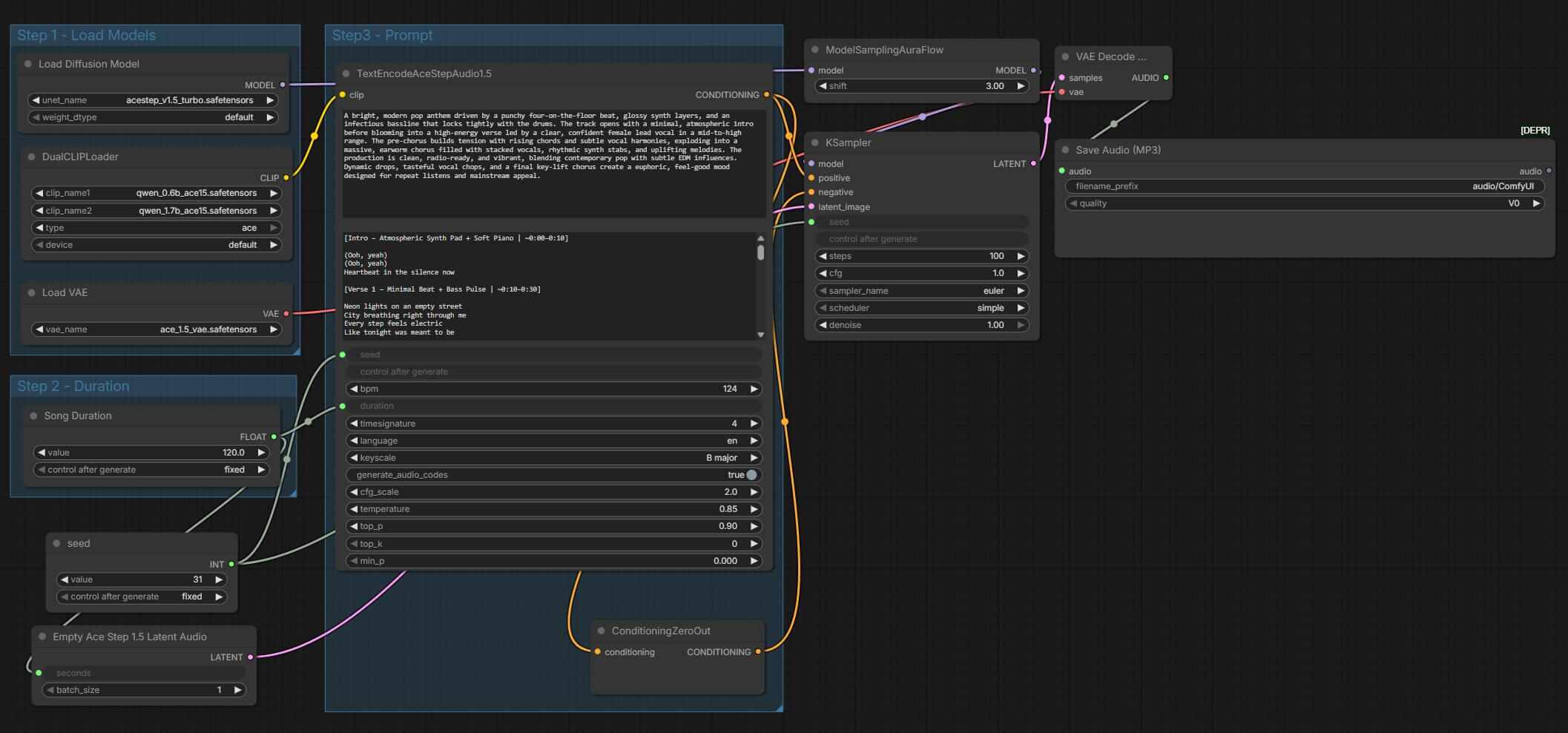The height and width of the screenshot is (733, 1568).
Task: Collapse the ModelSamplingAuraFlow node dot
Action: coord(815,50)
